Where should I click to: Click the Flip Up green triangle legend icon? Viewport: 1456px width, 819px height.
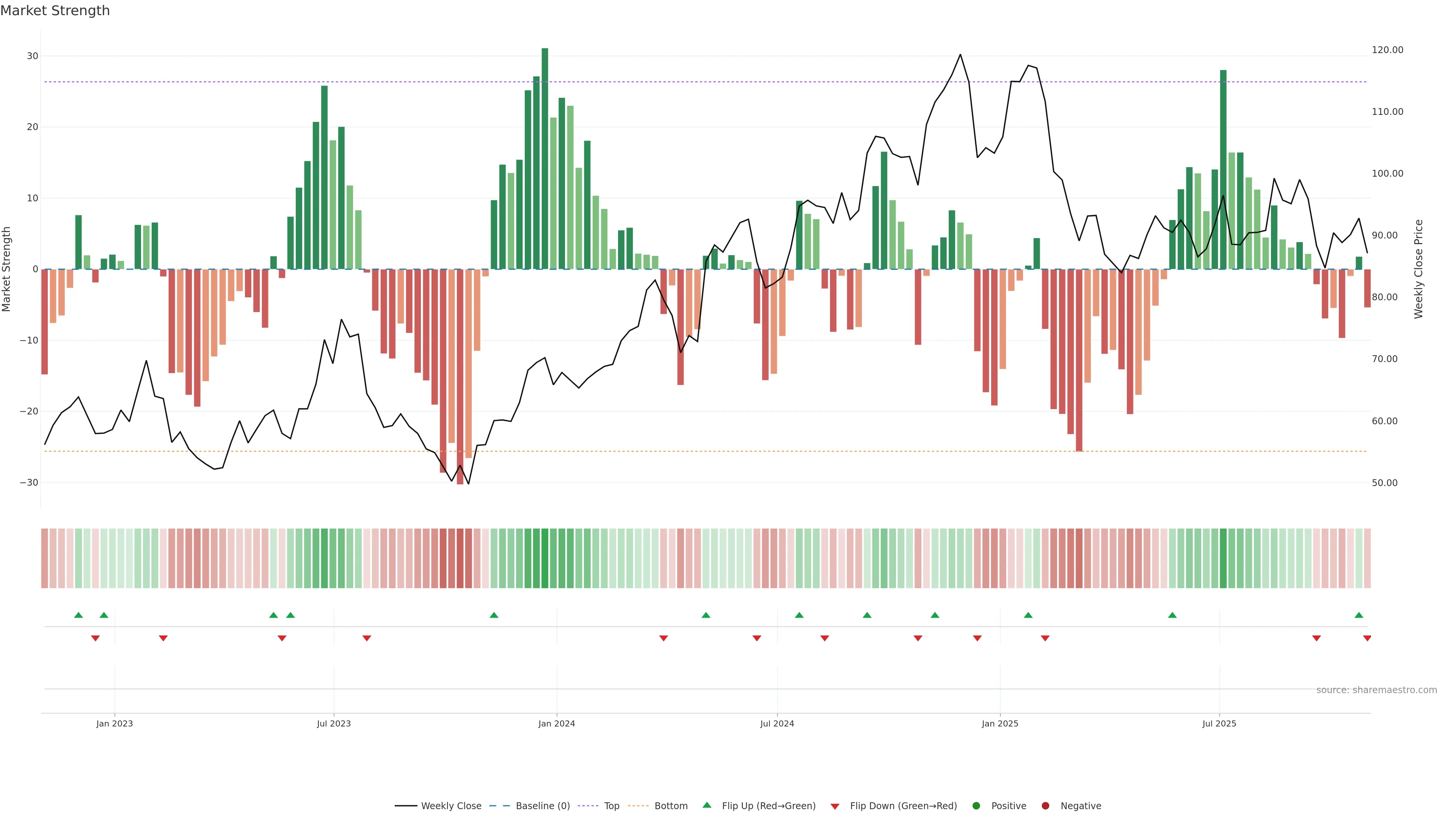pyautogui.click(x=706, y=805)
